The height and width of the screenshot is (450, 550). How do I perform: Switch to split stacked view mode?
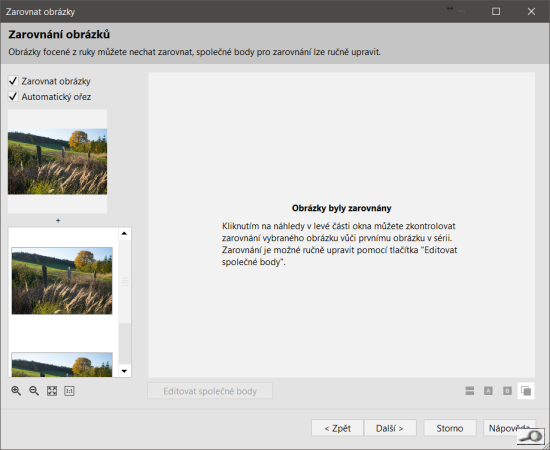click(x=470, y=391)
